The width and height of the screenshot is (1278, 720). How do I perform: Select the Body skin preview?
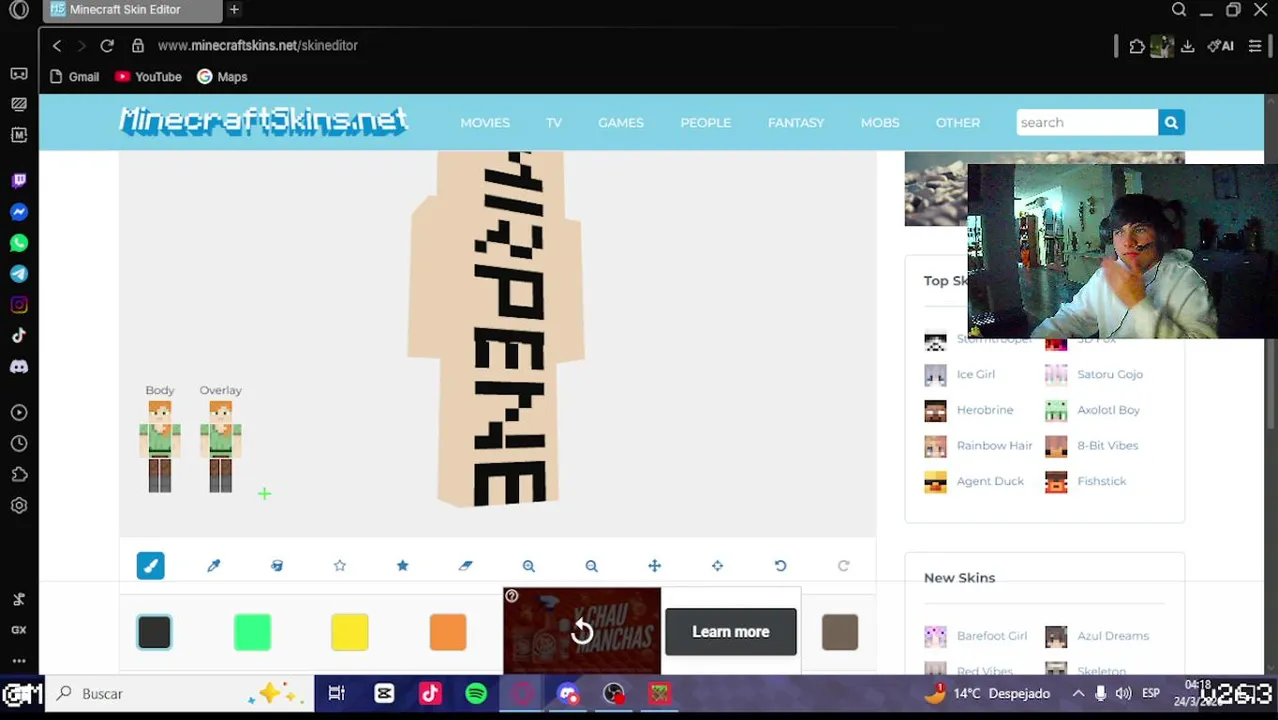160,446
